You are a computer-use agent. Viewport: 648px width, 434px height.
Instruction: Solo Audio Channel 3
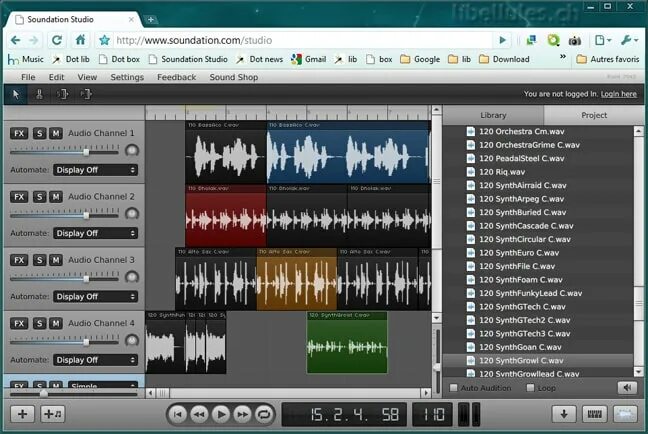(39, 260)
